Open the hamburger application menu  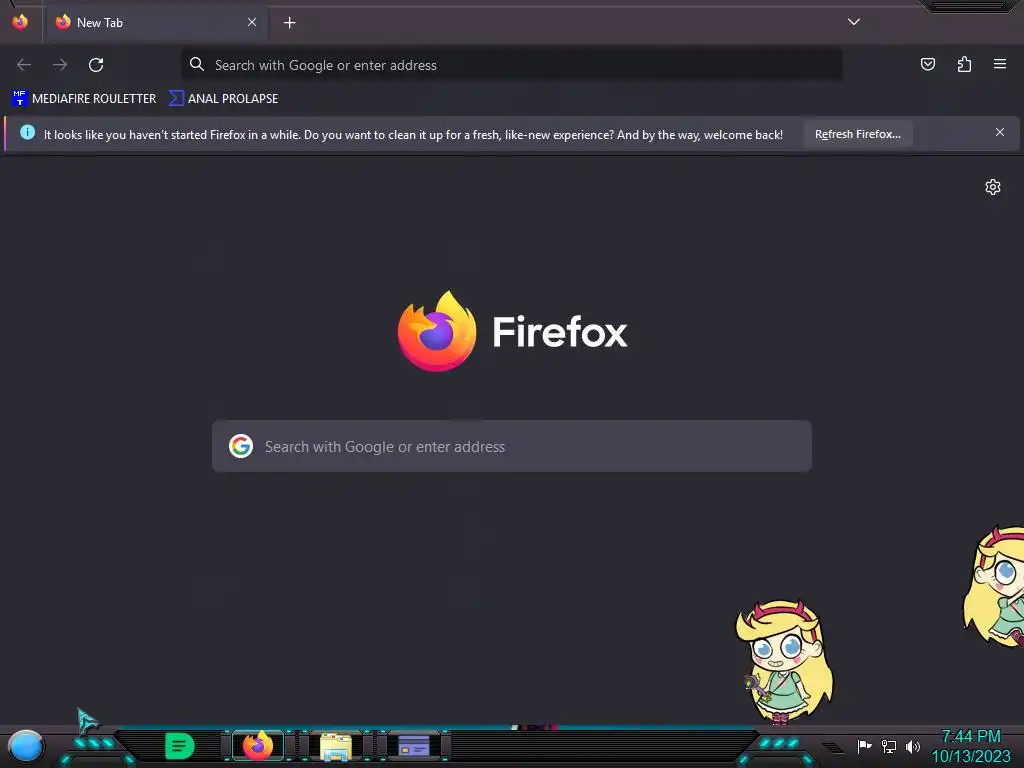(1000, 64)
